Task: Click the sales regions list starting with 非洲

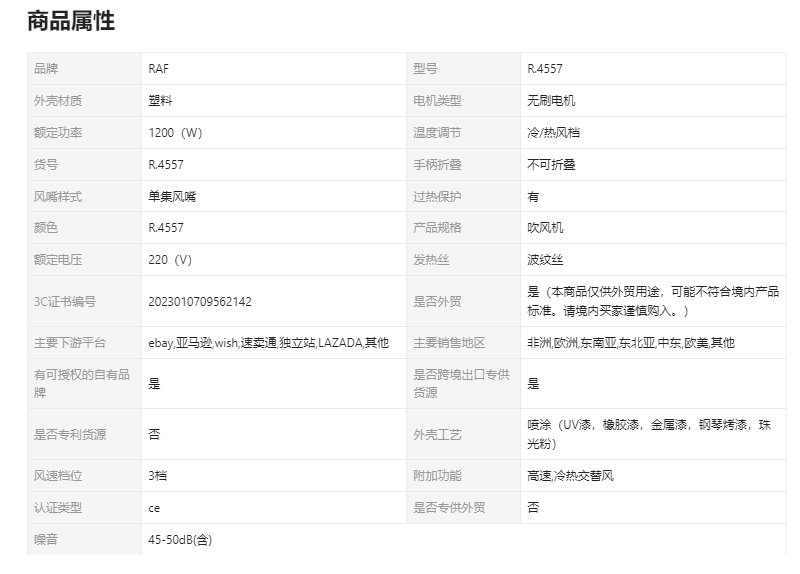Action: coord(630,343)
